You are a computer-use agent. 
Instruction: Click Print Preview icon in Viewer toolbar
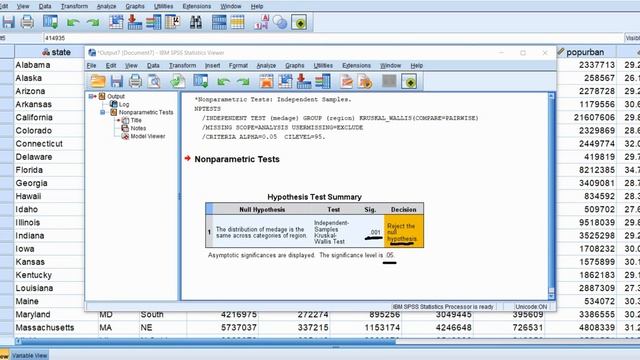(x=154, y=81)
